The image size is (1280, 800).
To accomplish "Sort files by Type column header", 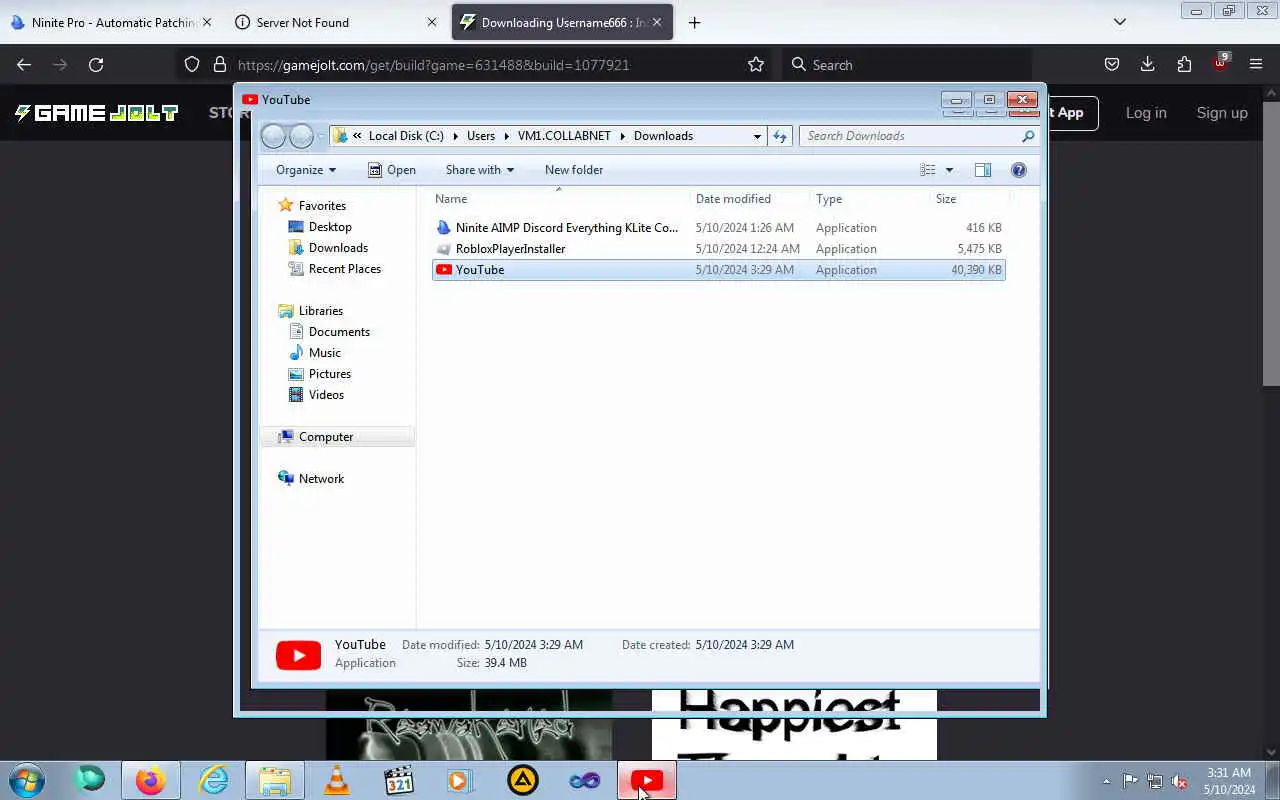I will pos(870,199).
